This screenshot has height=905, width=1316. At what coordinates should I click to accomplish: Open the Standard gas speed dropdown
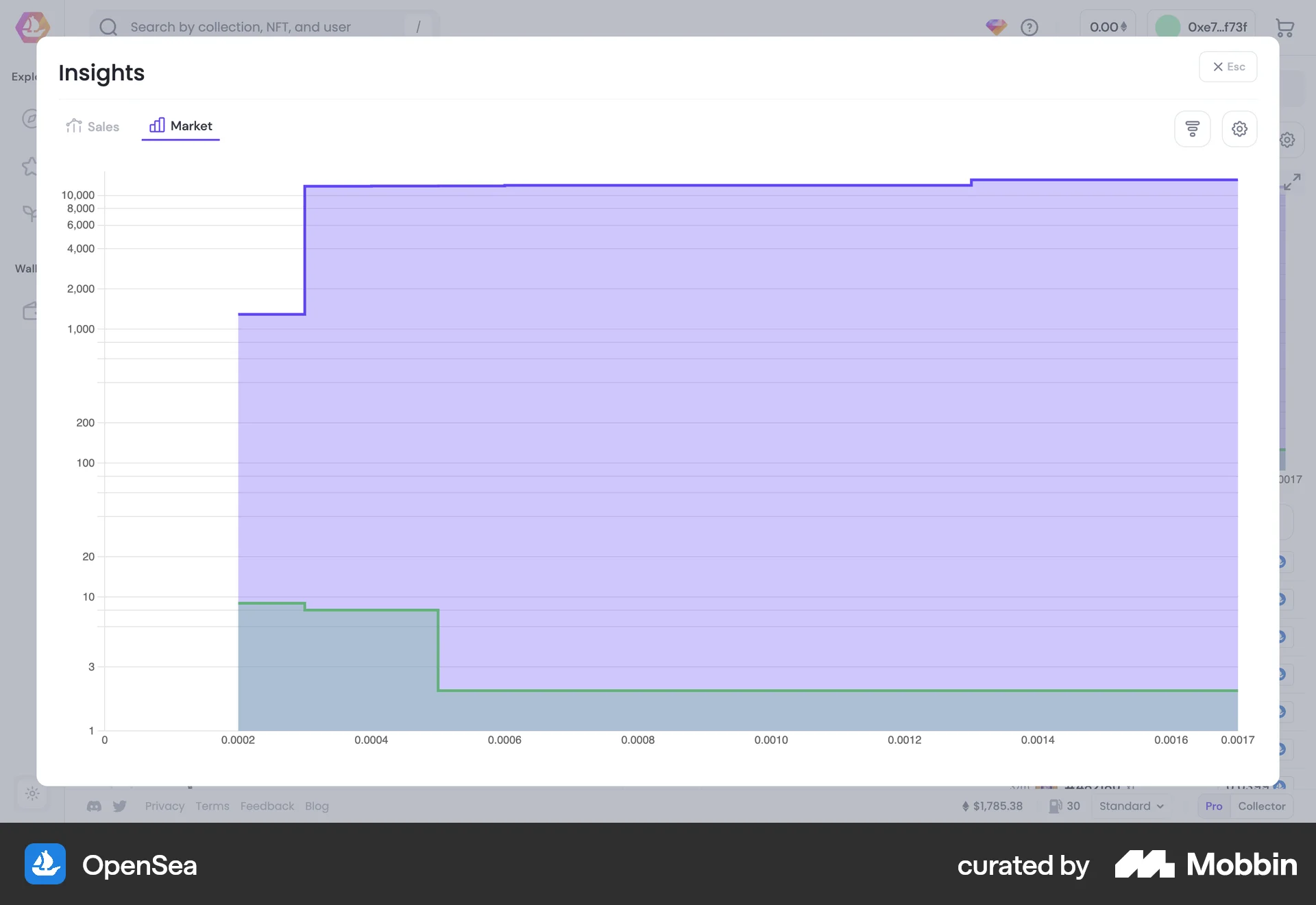tap(1130, 806)
